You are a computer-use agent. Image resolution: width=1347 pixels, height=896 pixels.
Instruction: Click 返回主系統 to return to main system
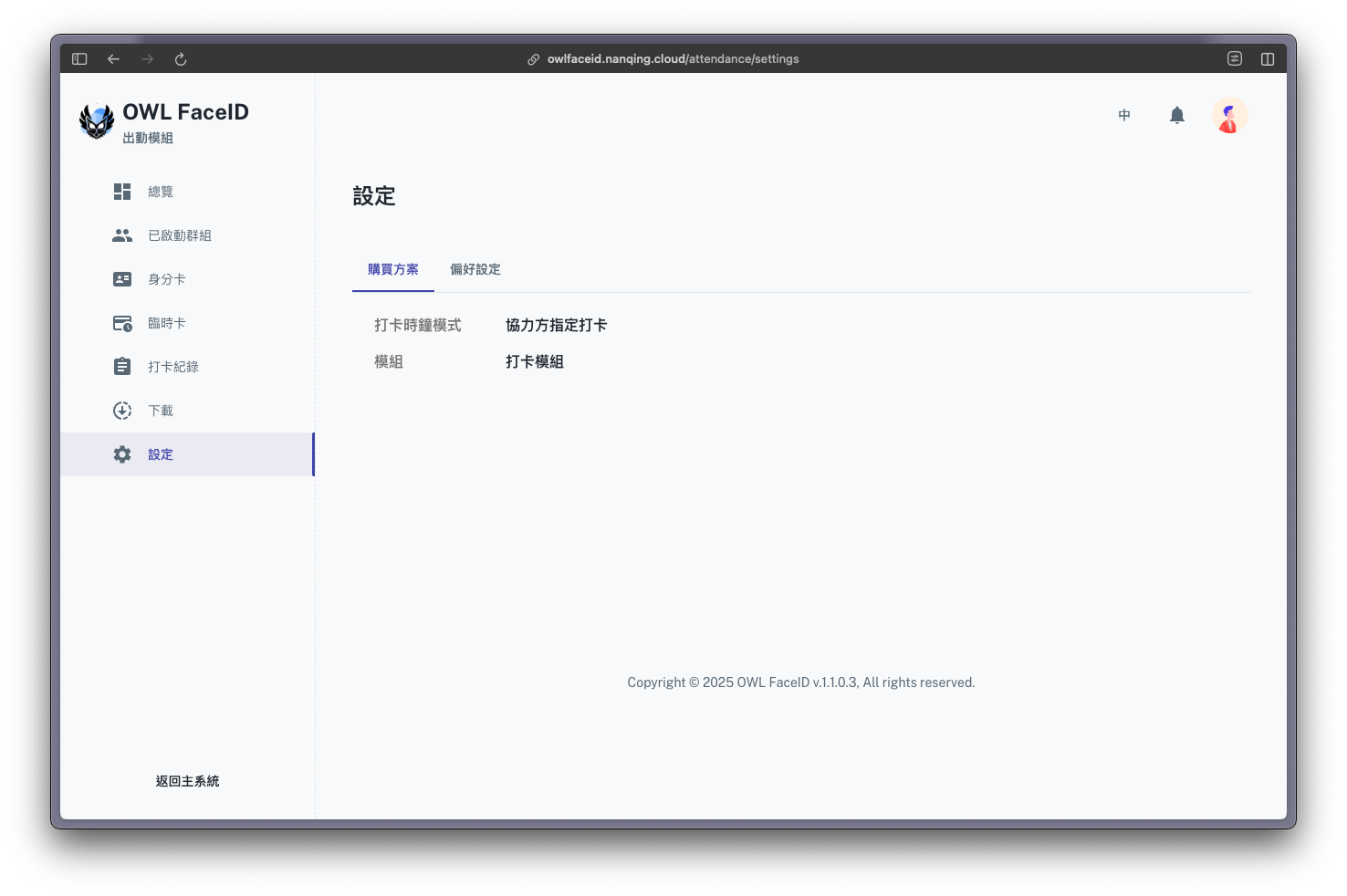pyautogui.click(x=187, y=781)
